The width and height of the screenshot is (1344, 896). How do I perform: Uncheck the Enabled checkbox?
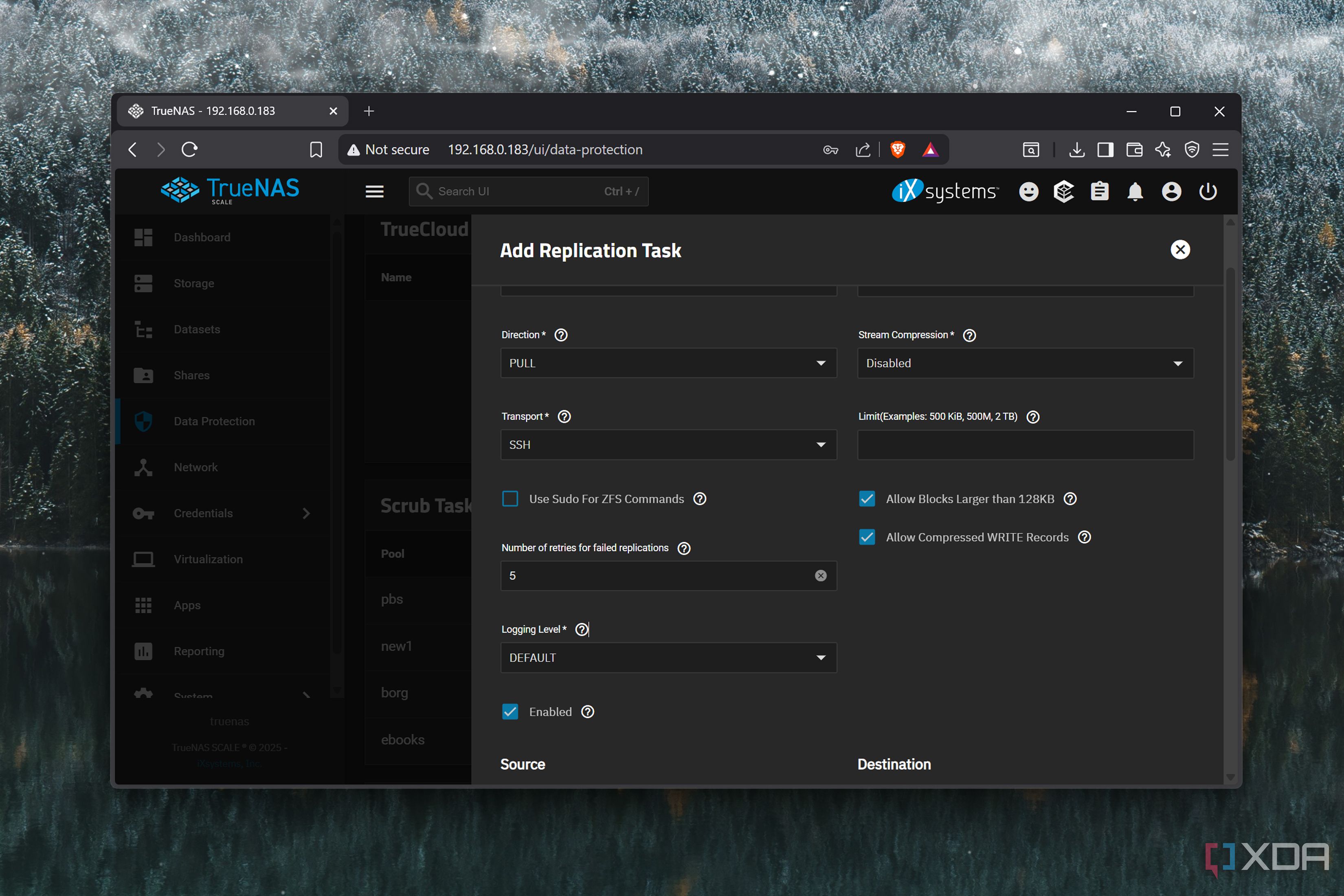coord(510,712)
